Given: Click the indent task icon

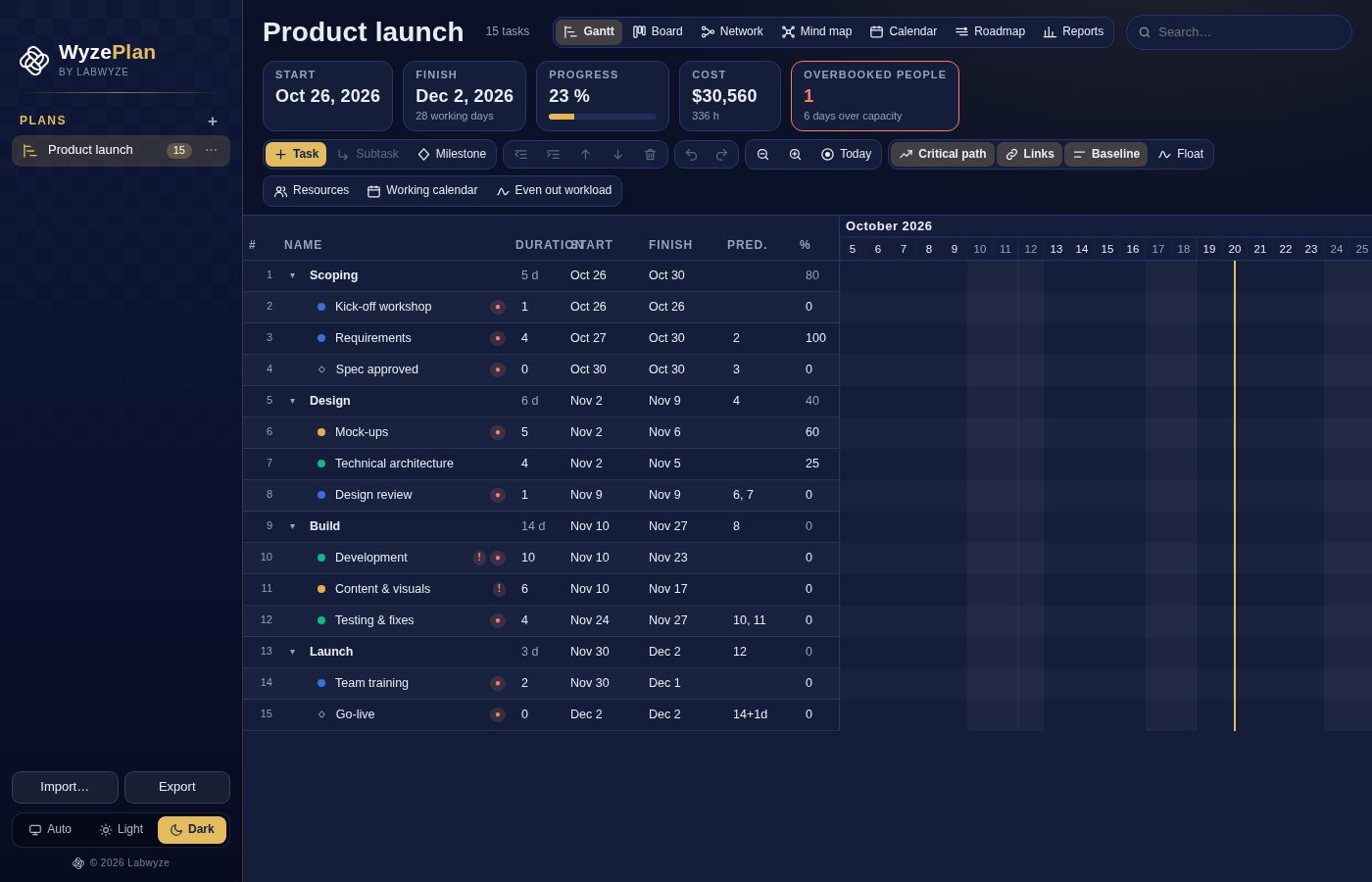Looking at the screenshot, I should click(x=553, y=155).
